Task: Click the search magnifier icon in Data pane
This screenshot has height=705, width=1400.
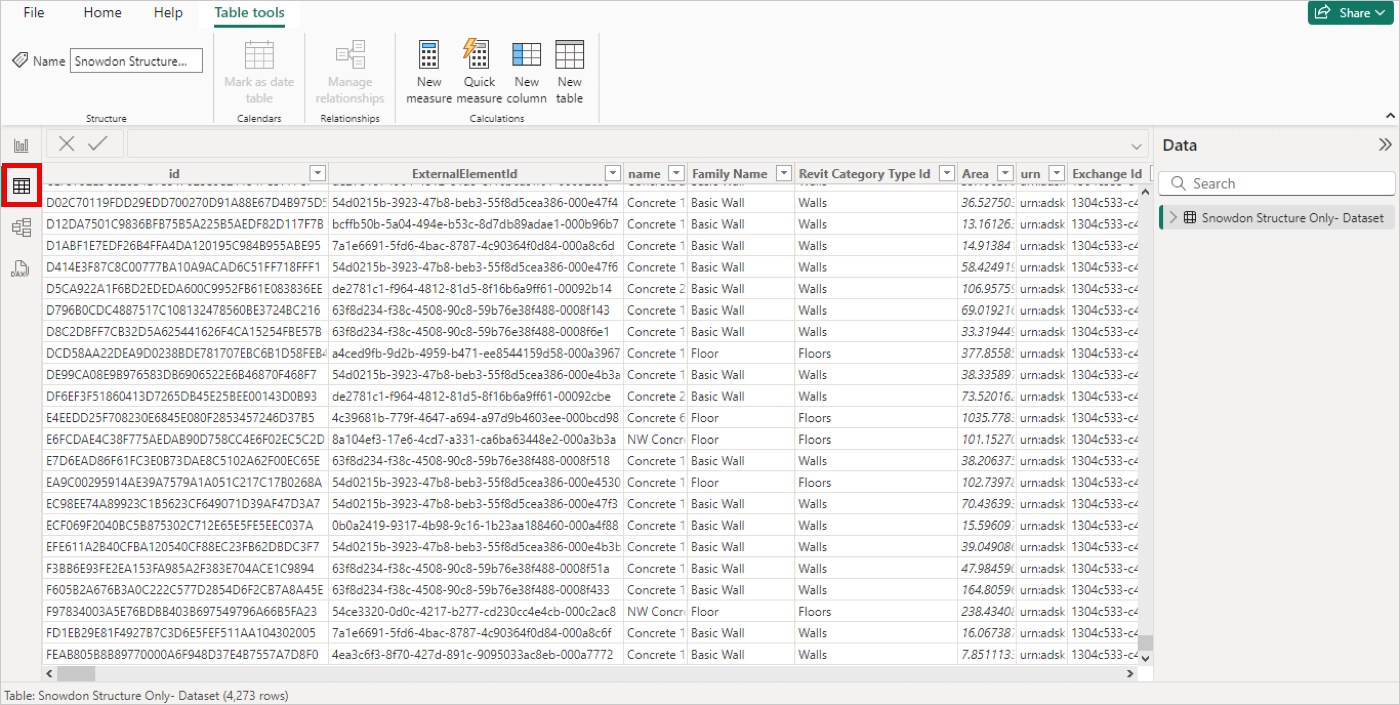Action: (1178, 184)
